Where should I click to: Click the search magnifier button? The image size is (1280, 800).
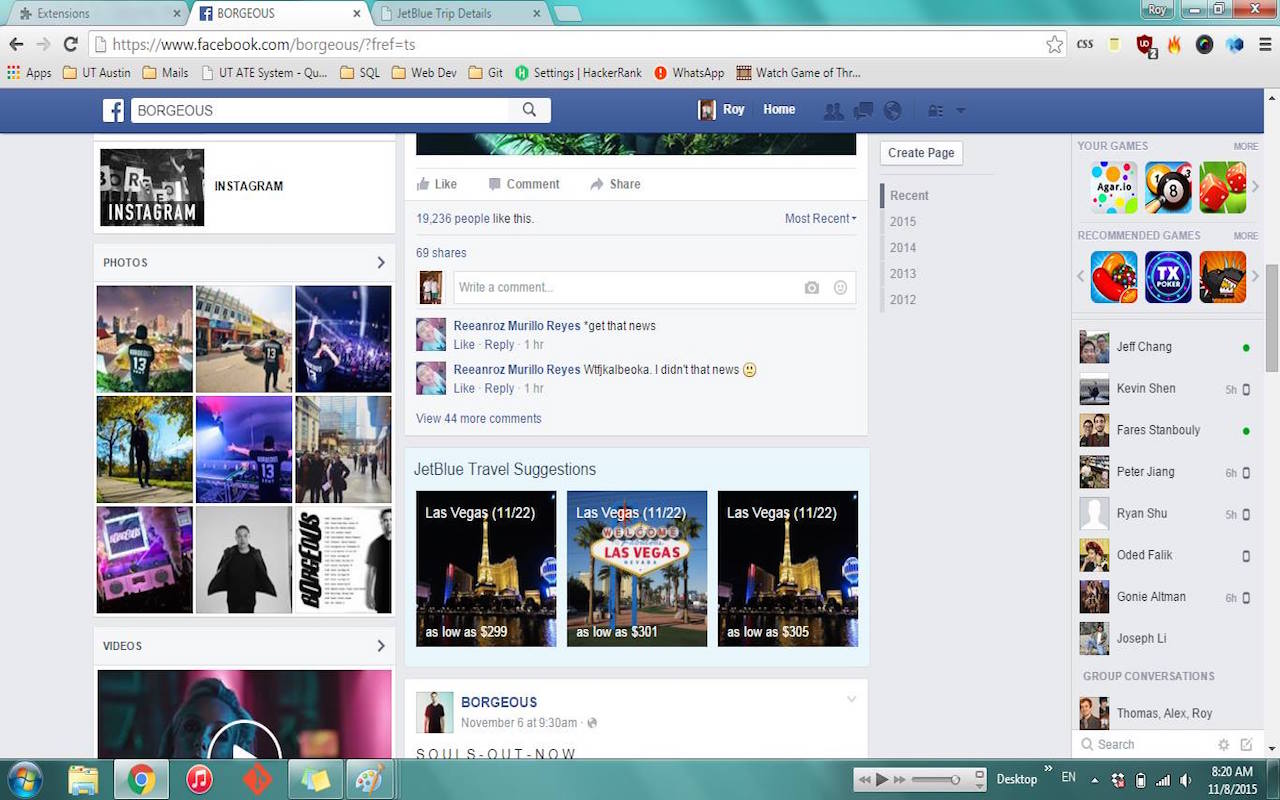tap(530, 110)
